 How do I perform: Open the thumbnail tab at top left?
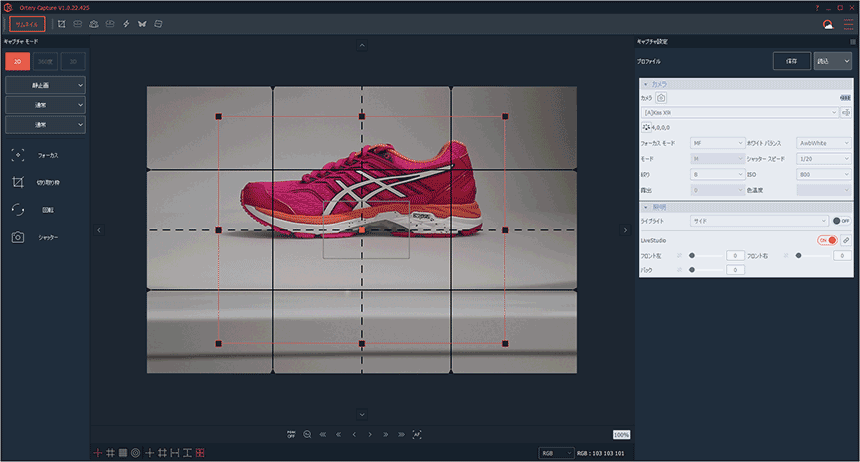pos(27,23)
